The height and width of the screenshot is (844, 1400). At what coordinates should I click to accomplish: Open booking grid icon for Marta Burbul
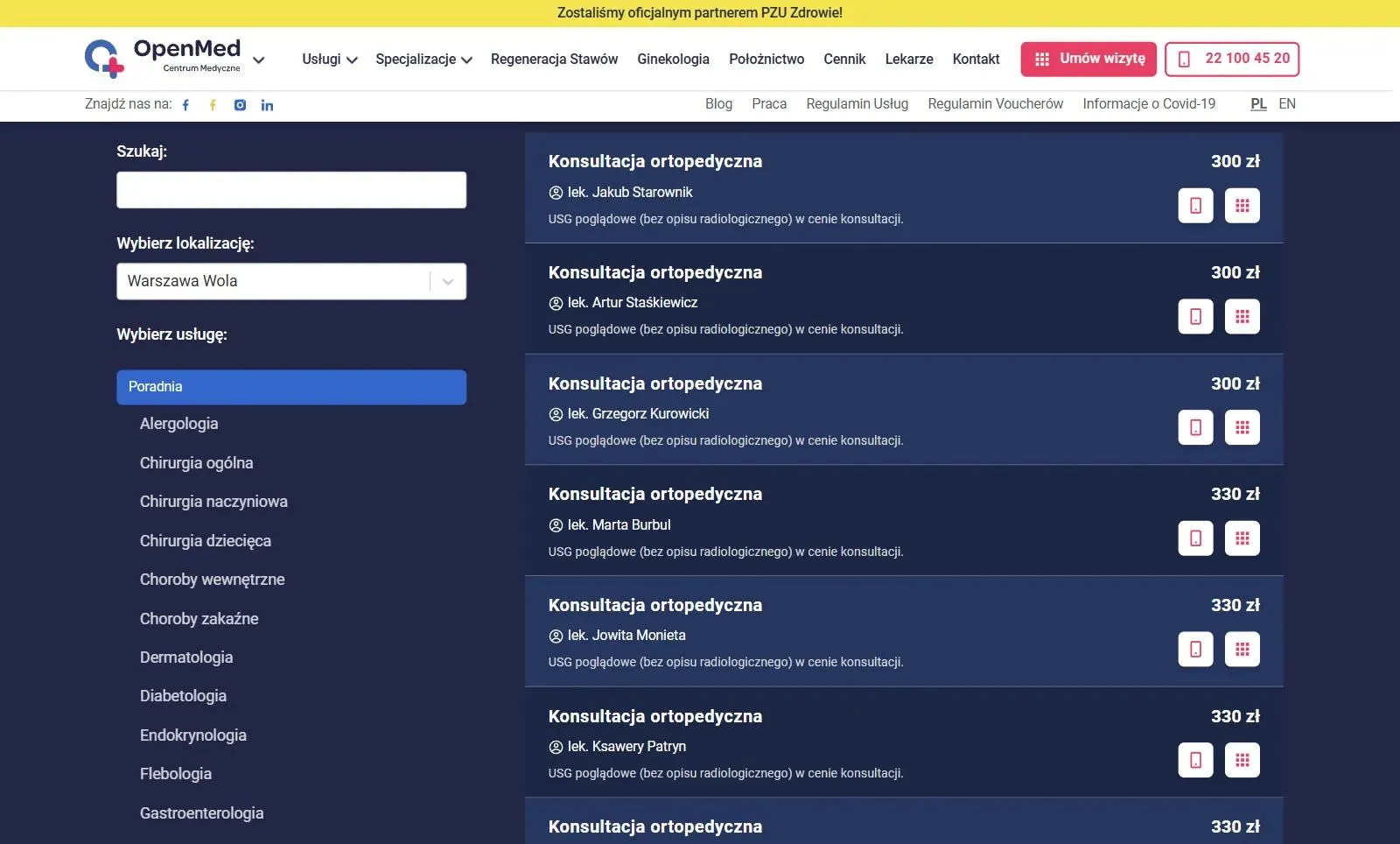1242,538
